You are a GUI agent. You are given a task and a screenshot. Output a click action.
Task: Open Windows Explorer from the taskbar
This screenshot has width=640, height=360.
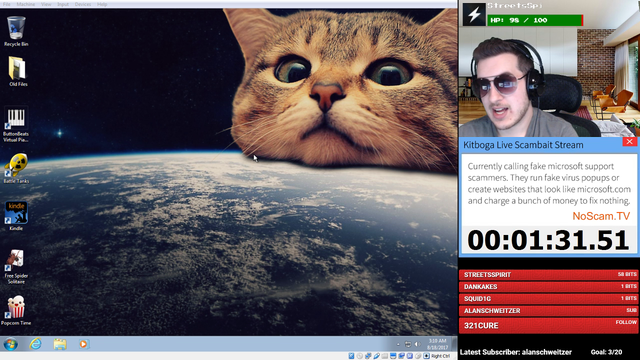point(60,344)
